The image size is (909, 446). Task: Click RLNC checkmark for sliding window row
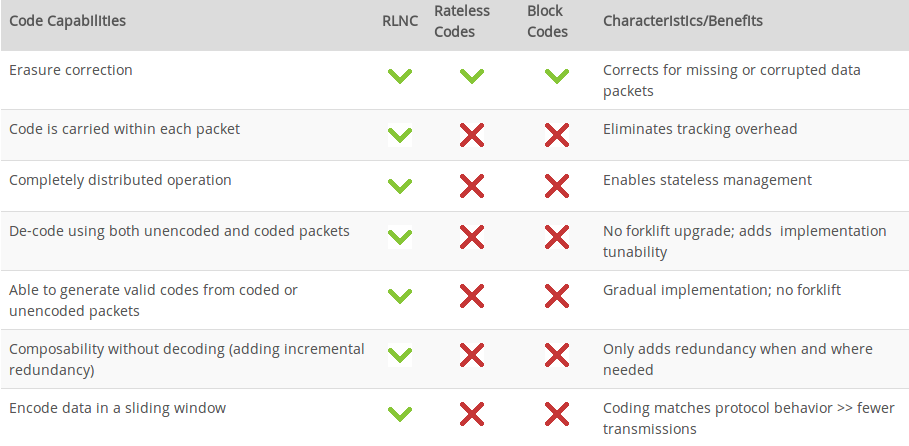400,414
